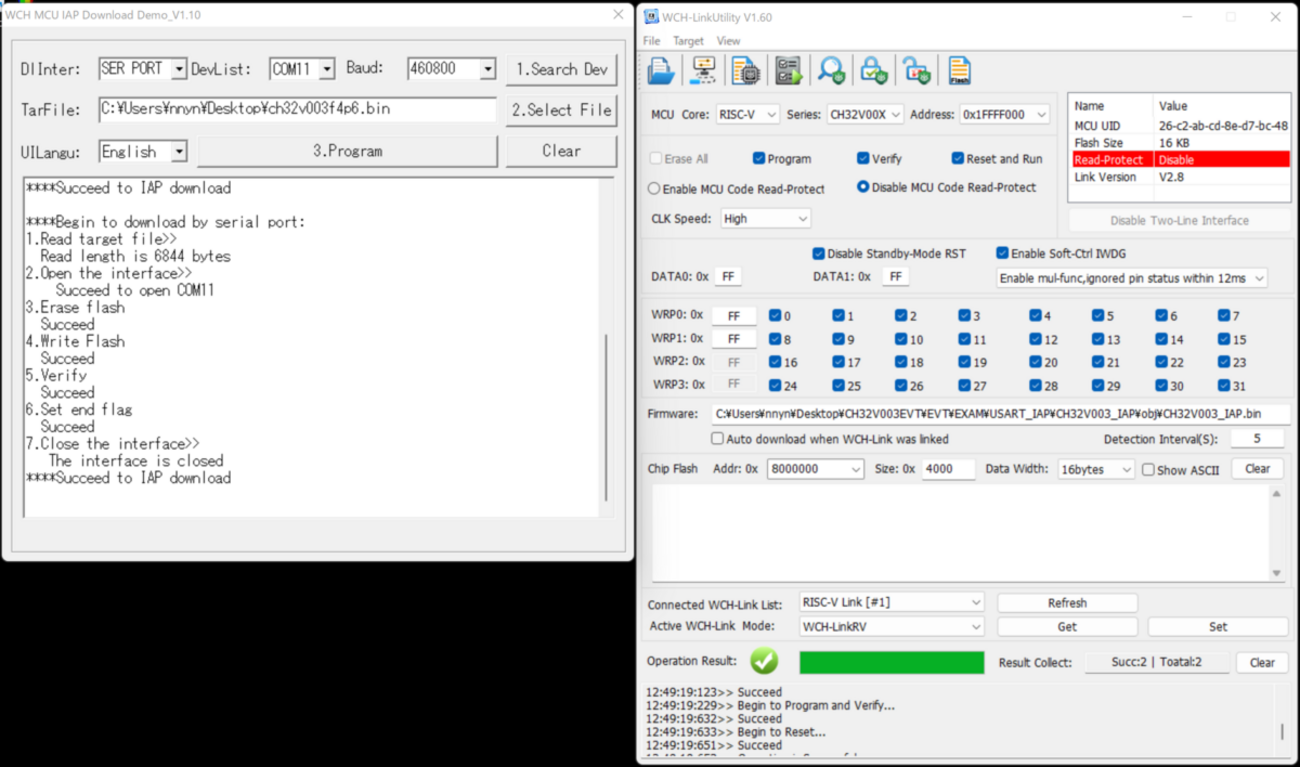Click the open padlock remove-protect icon
This screenshot has height=767, width=1300.
point(916,70)
